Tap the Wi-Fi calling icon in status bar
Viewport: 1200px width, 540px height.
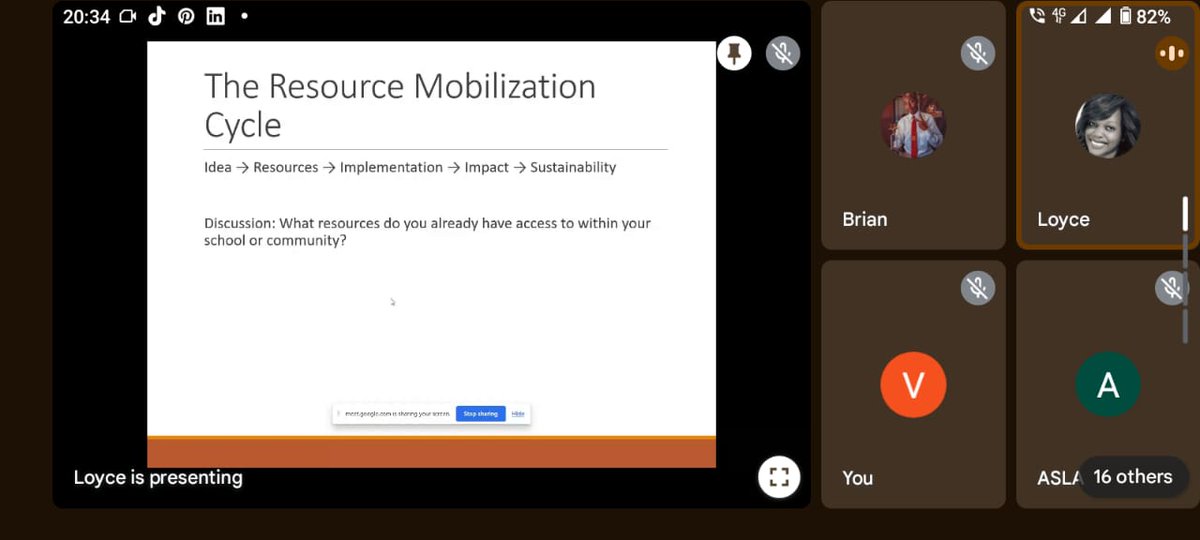coord(1036,16)
